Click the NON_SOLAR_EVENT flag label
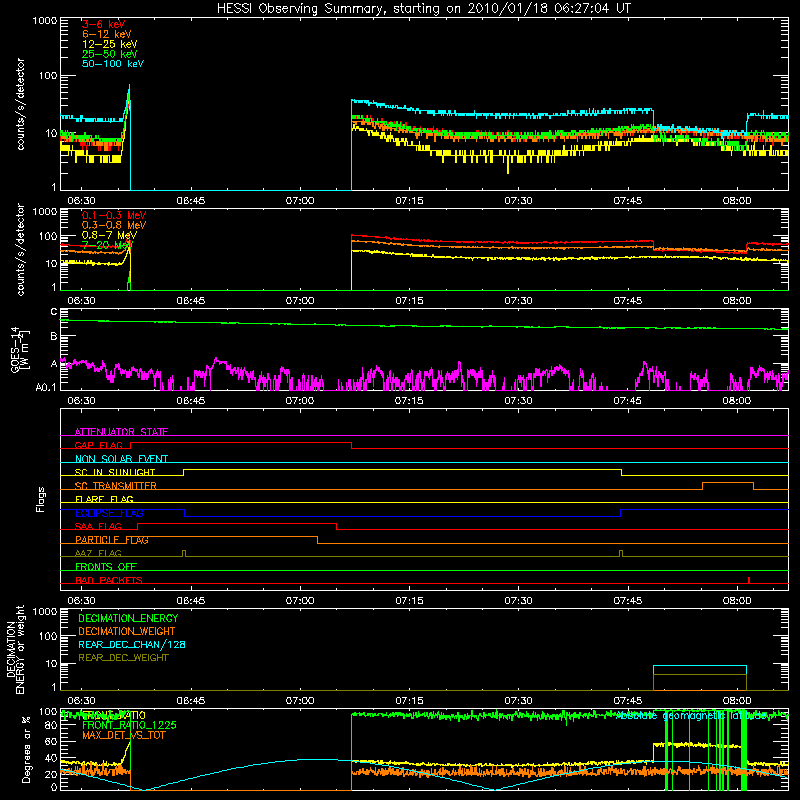This screenshot has width=800, height=800. pos(121,459)
